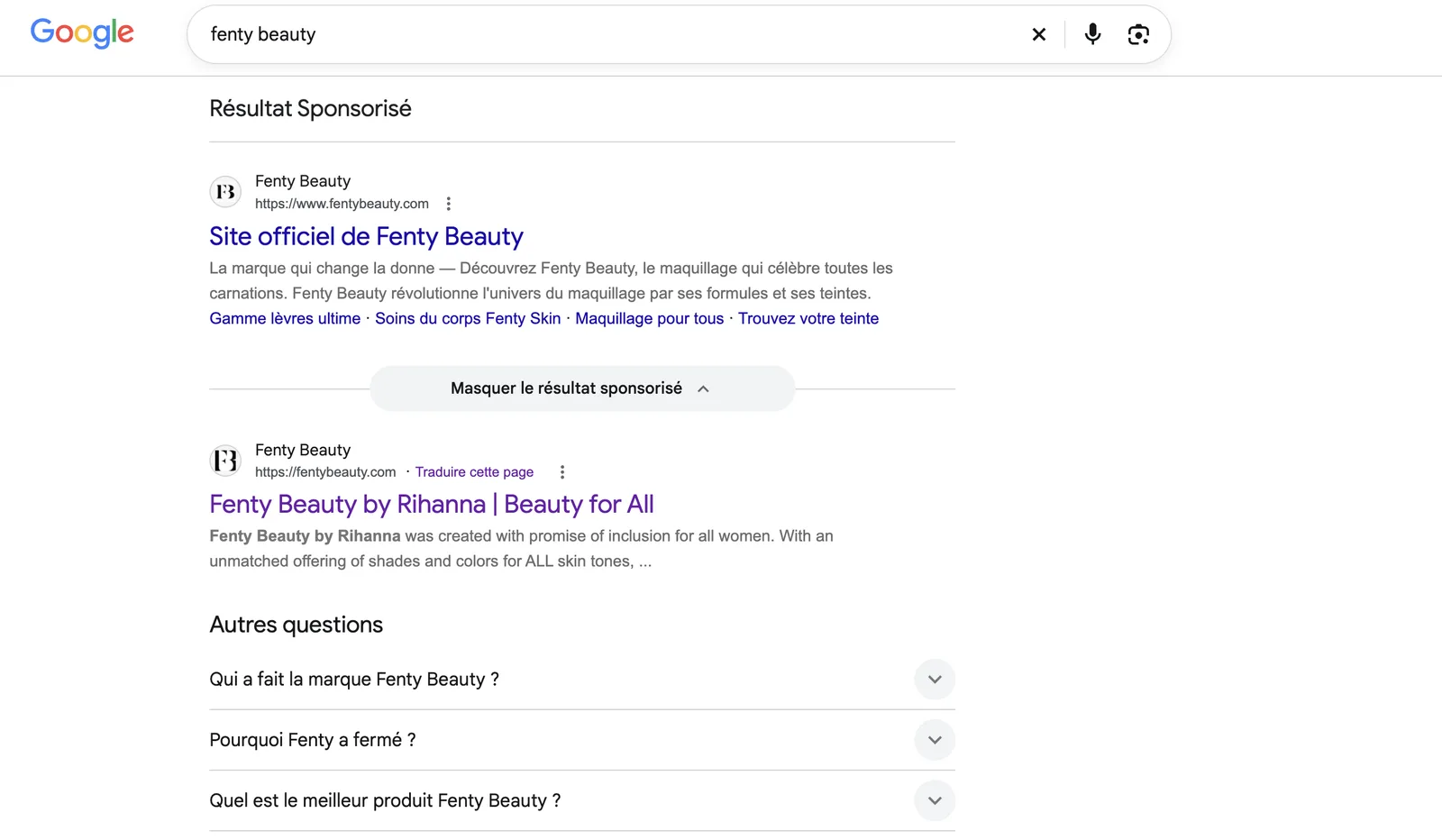Open the Maquillage pour tous sitelink
This screenshot has width=1442, height=840.
pyautogui.click(x=649, y=318)
